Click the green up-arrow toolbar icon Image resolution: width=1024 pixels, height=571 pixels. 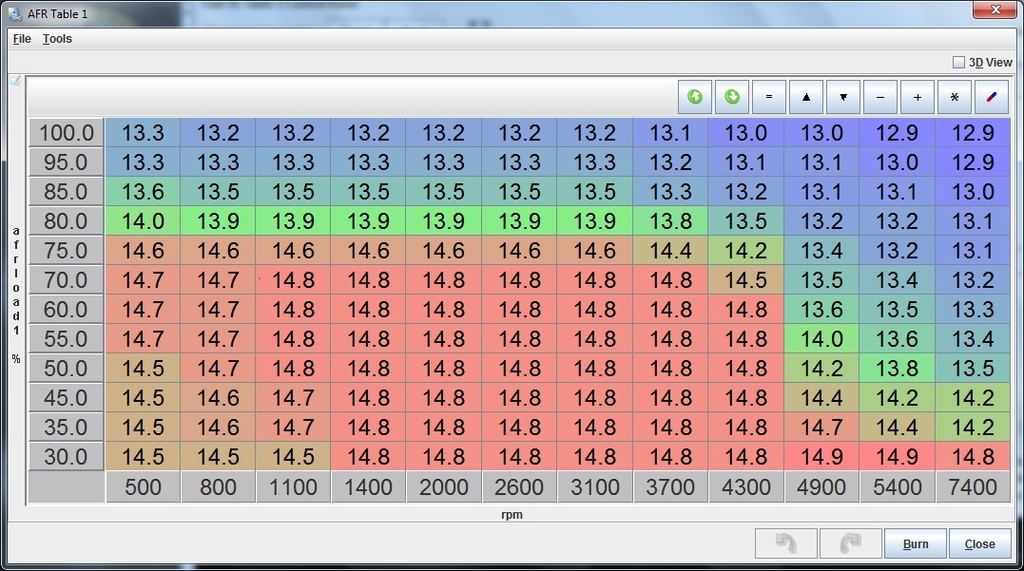pyautogui.click(x=695, y=97)
